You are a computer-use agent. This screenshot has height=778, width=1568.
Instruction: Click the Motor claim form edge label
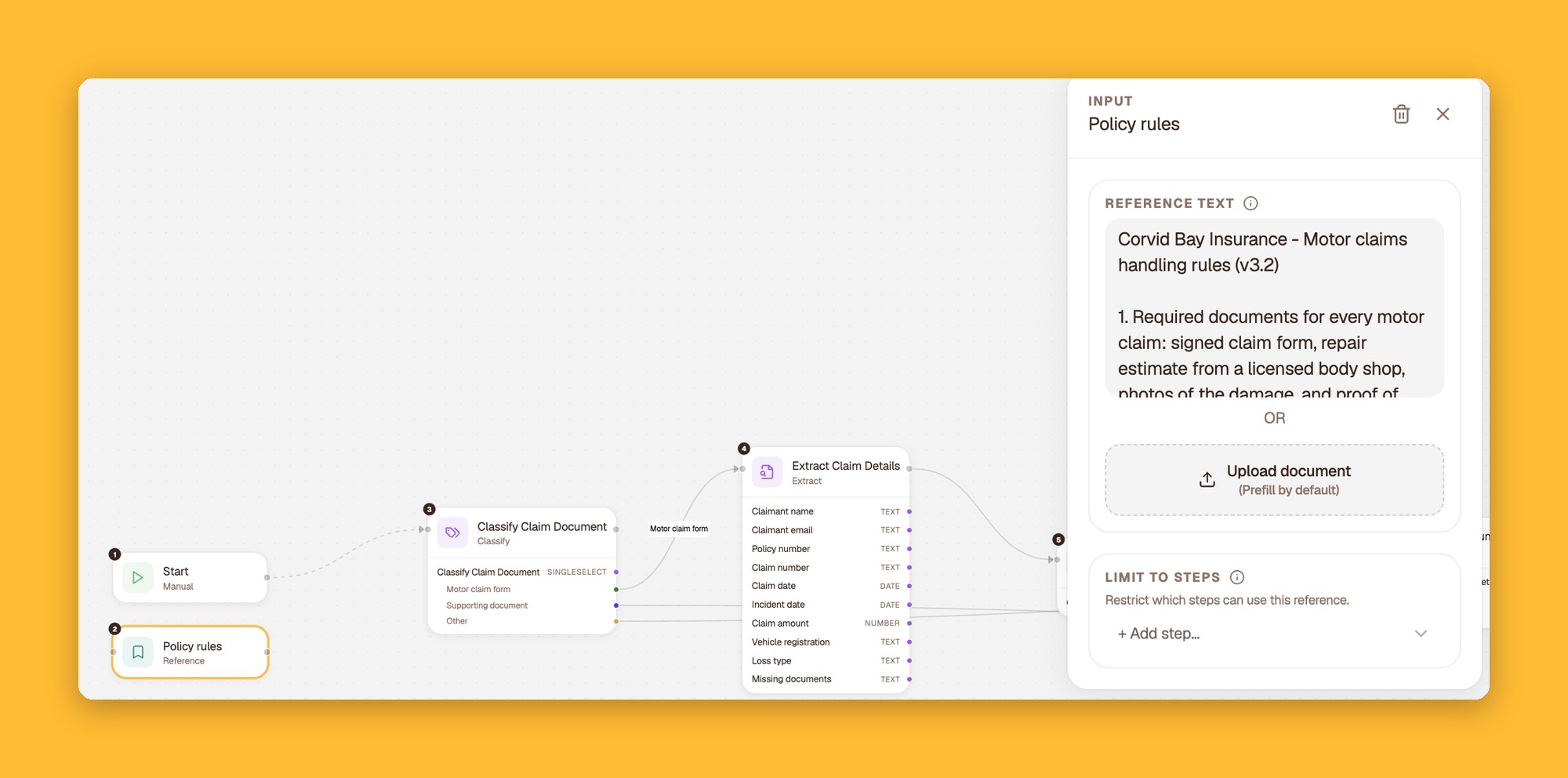(679, 529)
